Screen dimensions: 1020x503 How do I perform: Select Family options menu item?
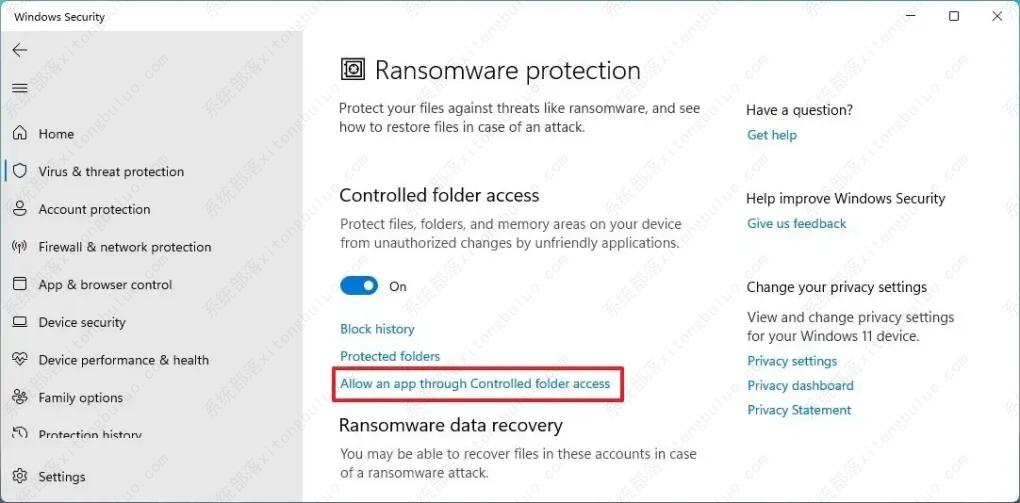pos(80,398)
